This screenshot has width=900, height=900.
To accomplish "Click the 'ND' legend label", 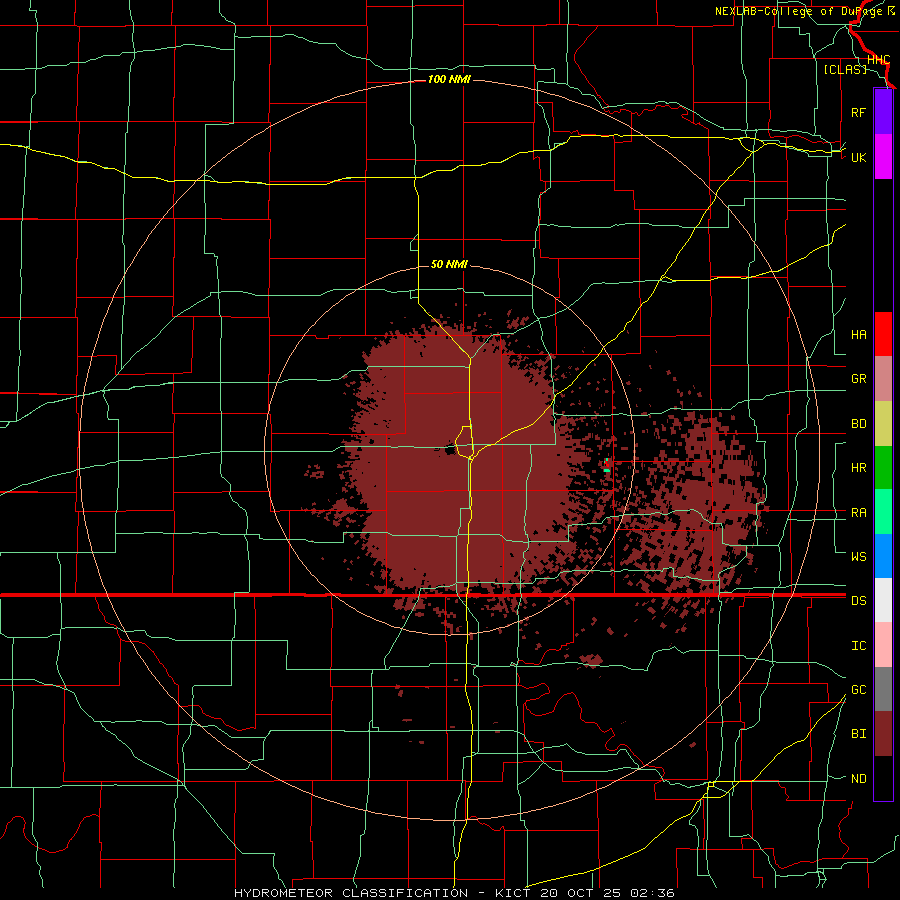I will coord(858,779).
